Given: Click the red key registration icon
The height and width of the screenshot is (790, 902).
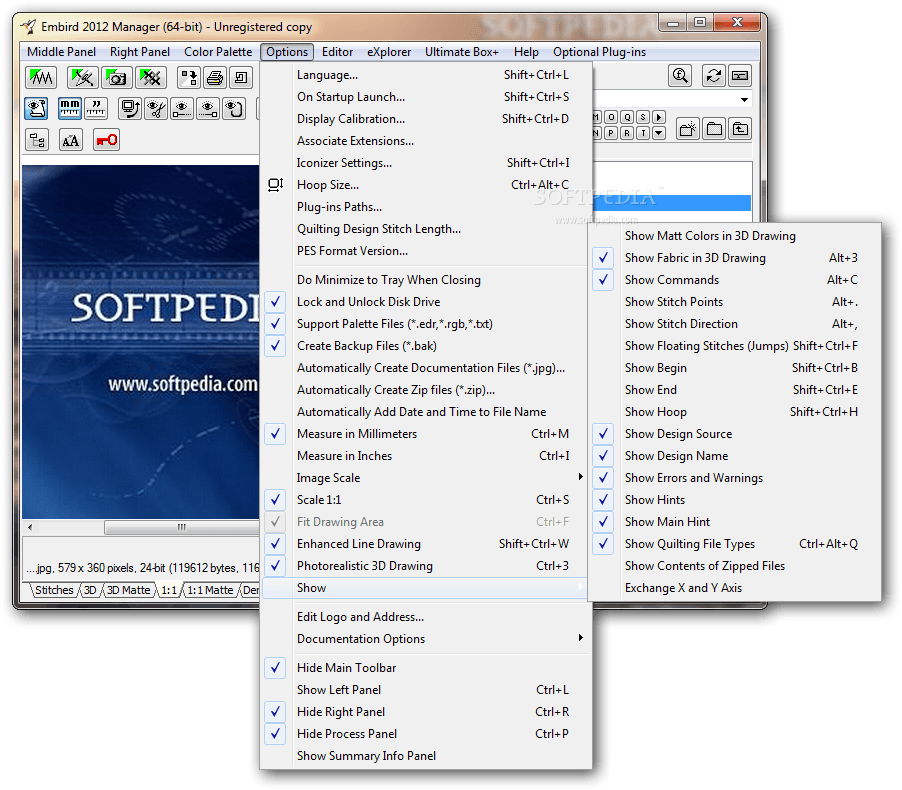Looking at the screenshot, I should click(x=106, y=140).
